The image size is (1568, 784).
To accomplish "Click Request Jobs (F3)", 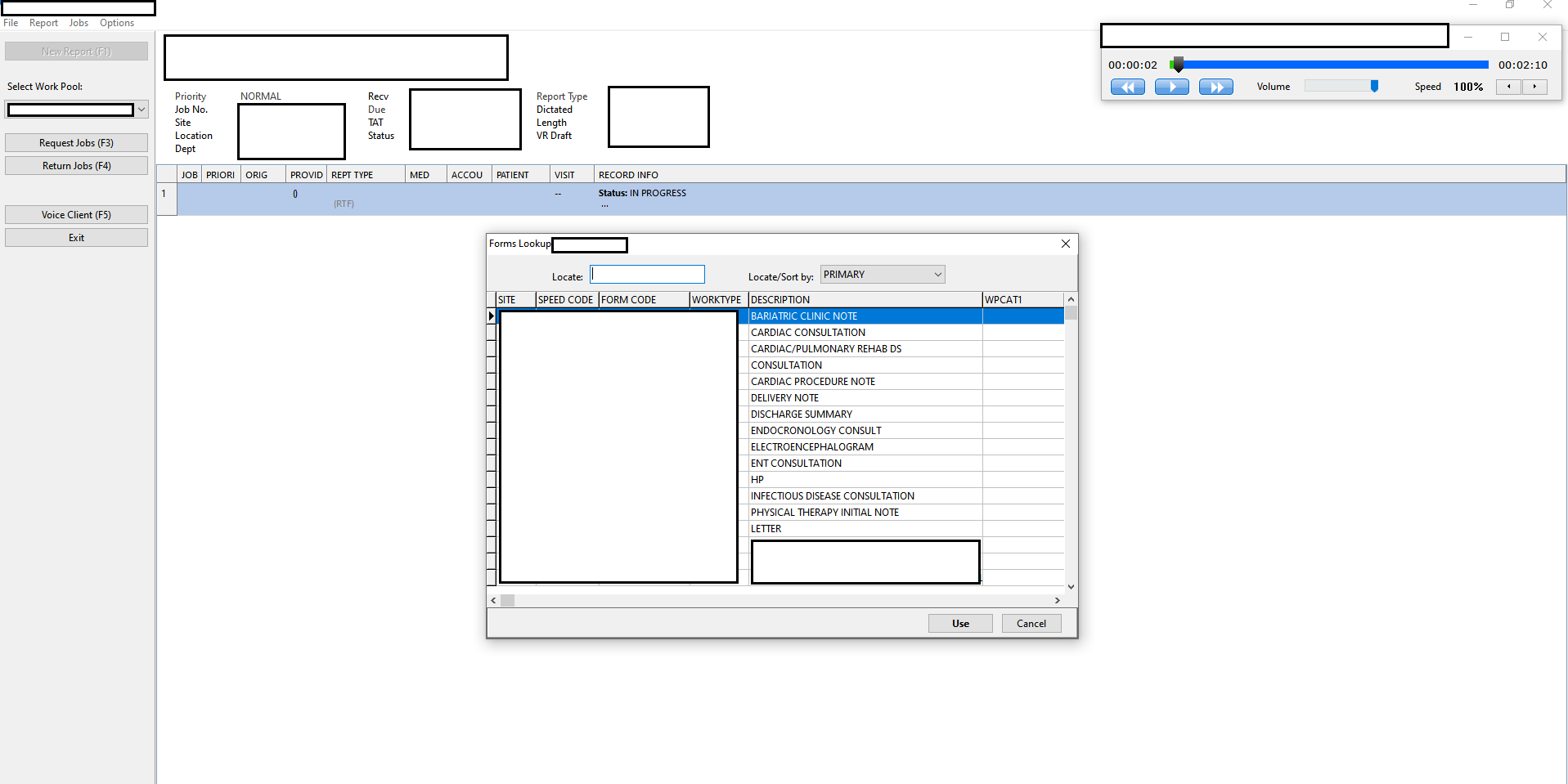I will tap(76, 143).
